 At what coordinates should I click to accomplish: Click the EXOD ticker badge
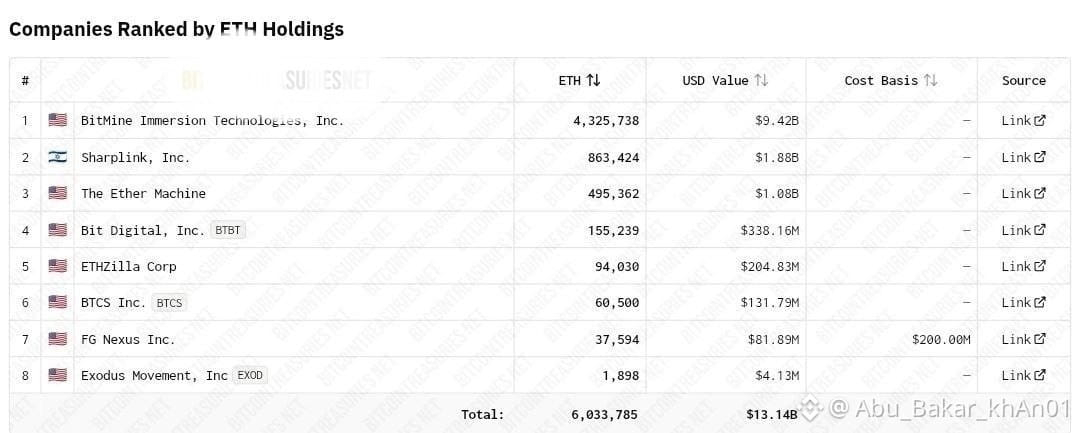[250, 375]
